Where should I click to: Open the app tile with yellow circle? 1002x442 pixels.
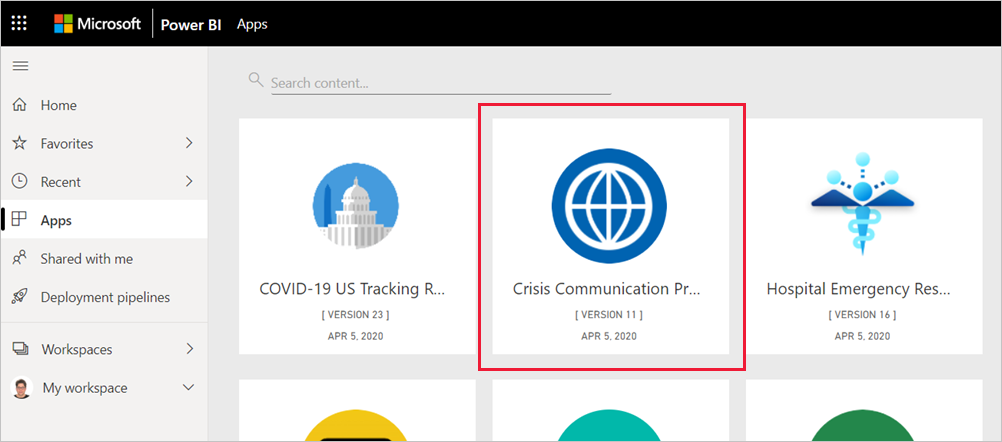(357, 411)
